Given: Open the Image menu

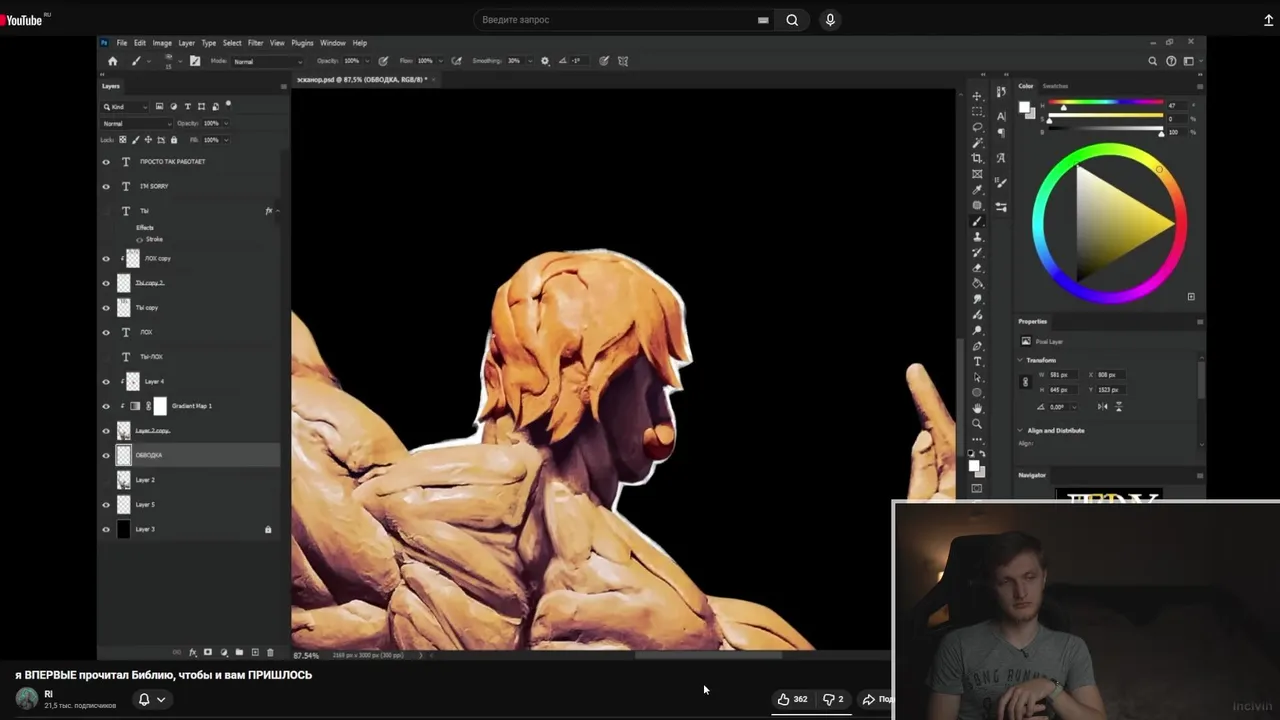Looking at the screenshot, I should 162,43.
